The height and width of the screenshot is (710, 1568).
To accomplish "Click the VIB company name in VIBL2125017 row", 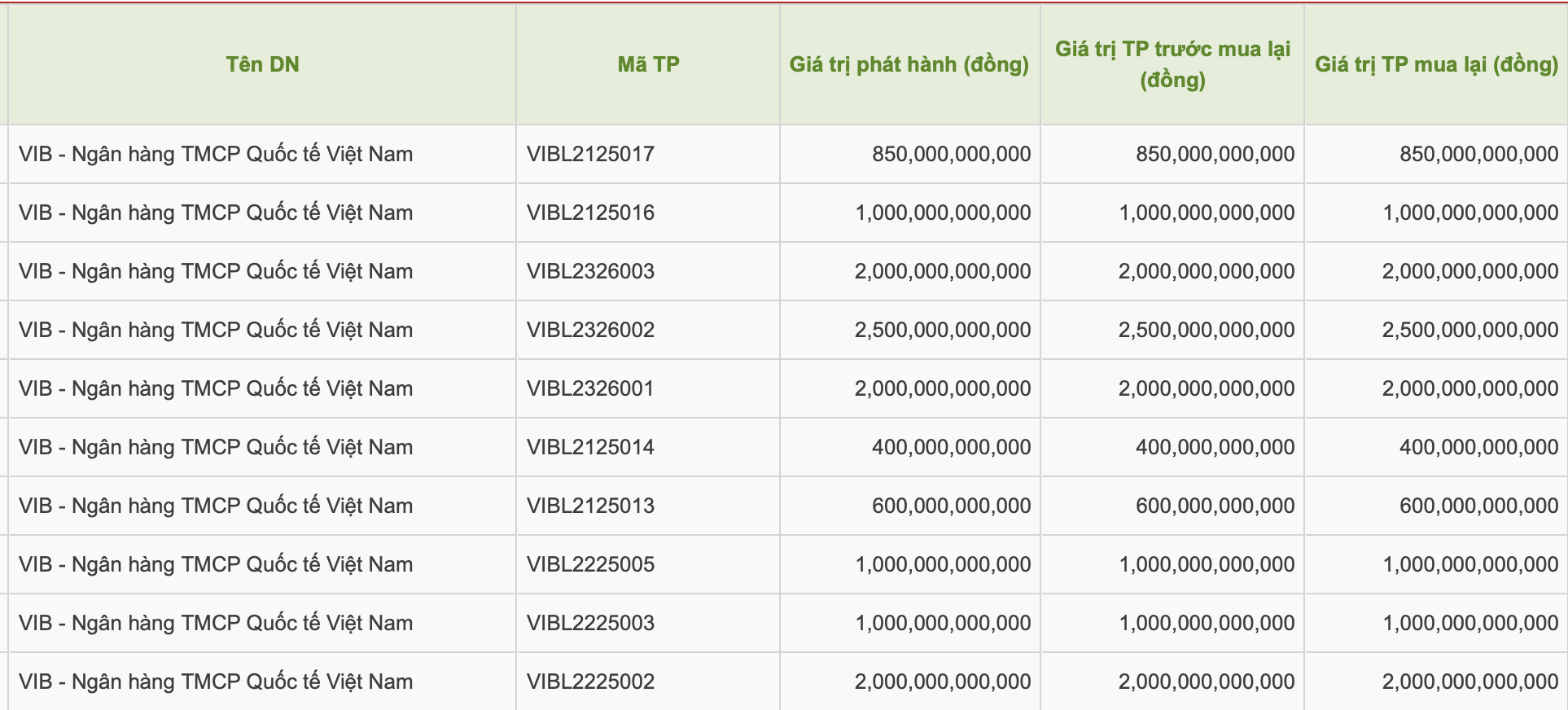I will [x=216, y=154].
